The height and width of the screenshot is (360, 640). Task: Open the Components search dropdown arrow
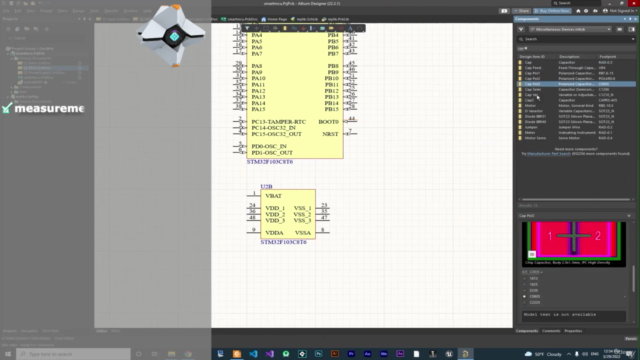(x=633, y=39)
